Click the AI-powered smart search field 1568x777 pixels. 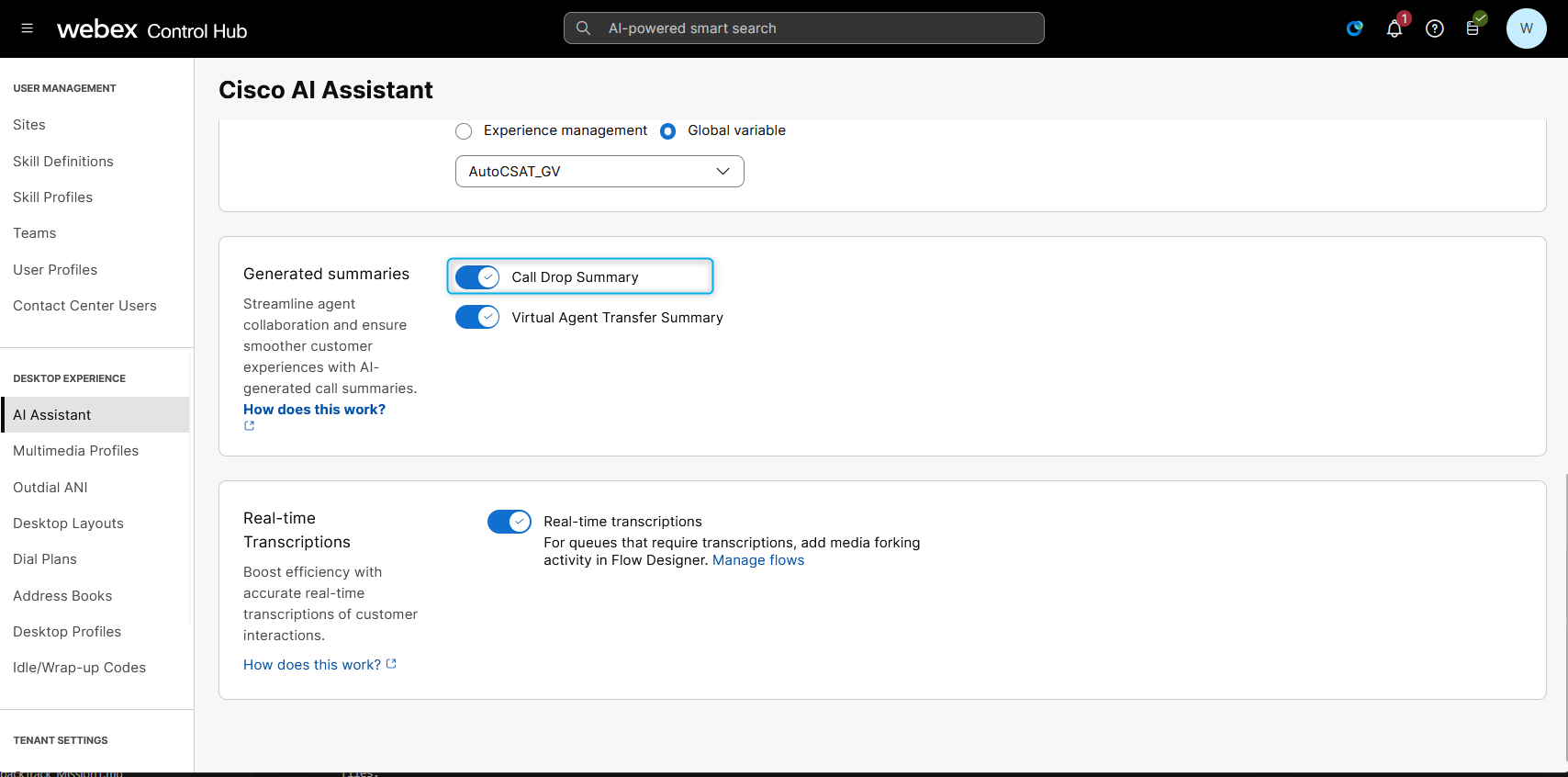[817, 28]
